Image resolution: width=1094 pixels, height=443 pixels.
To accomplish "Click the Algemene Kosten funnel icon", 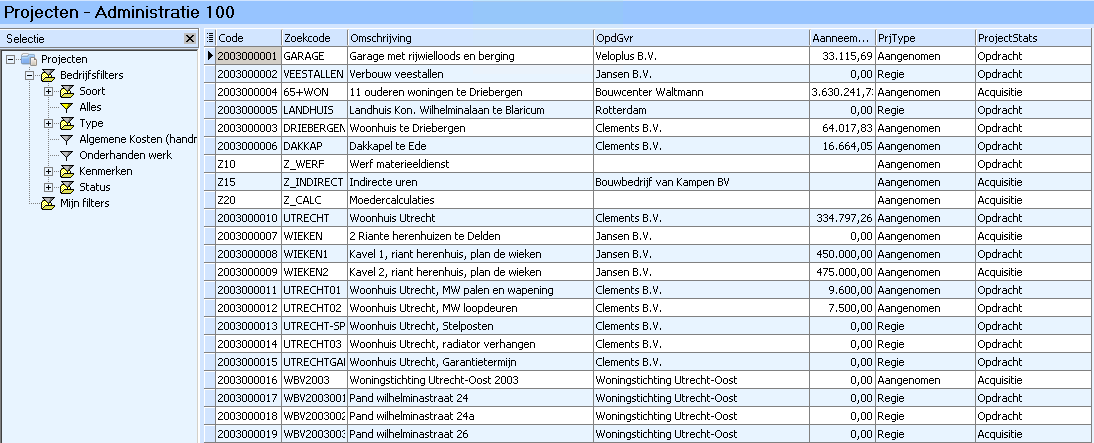I will pos(66,140).
